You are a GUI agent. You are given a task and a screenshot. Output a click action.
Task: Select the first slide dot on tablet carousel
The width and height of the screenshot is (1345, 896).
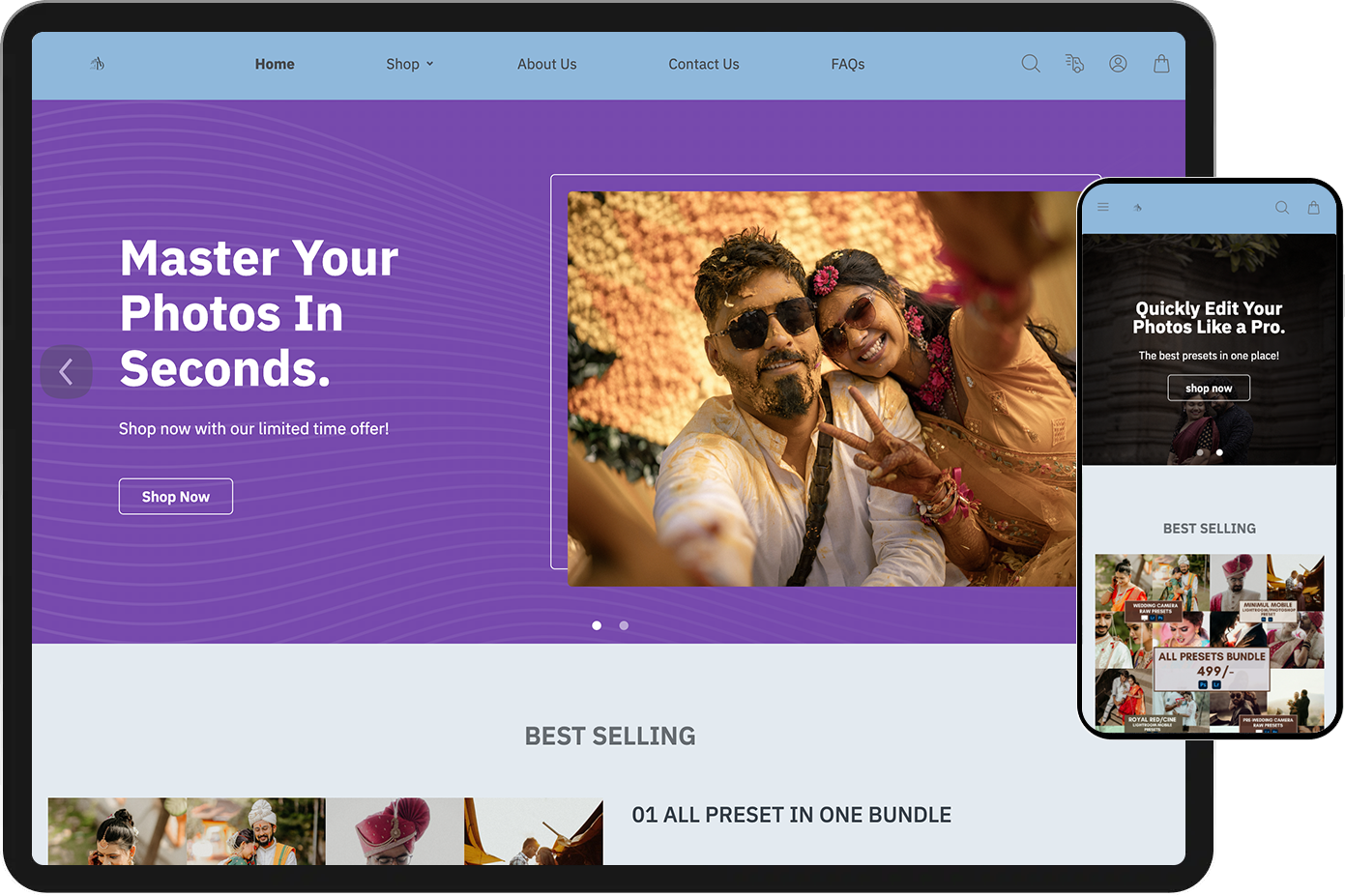(x=597, y=625)
